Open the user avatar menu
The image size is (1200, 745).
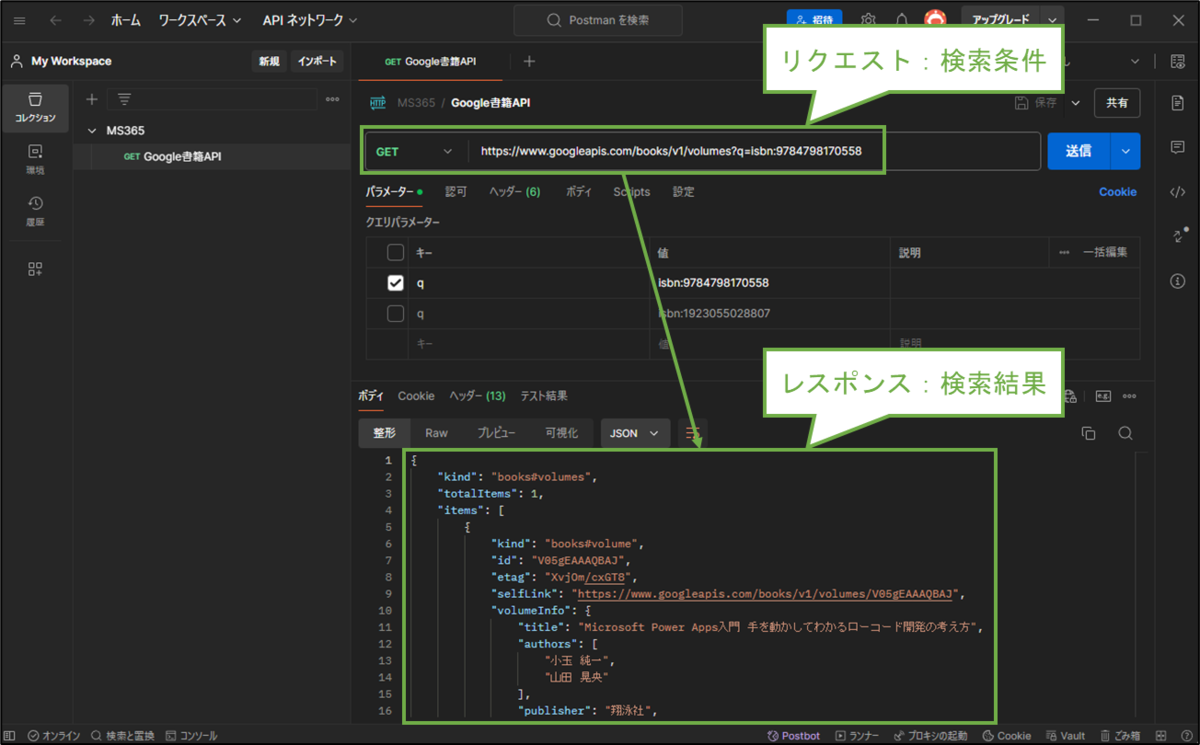(x=935, y=20)
